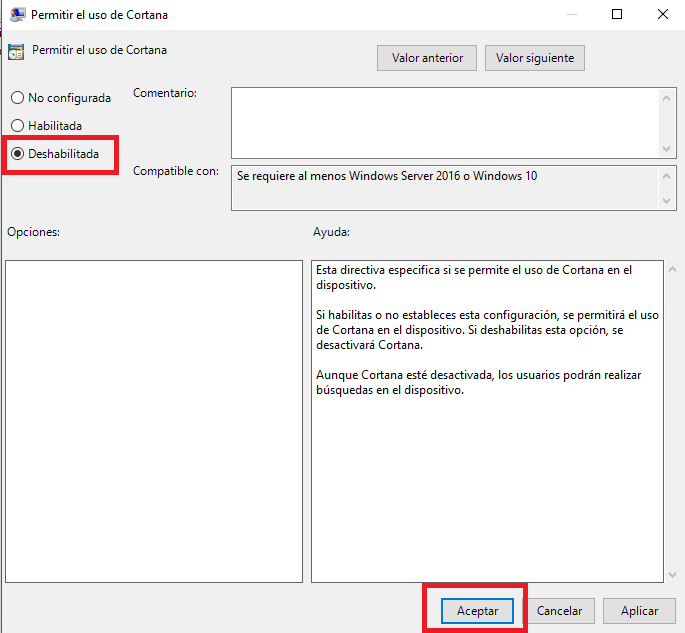Click the Ayuda panel scroll down arrow

pos(673,575)
